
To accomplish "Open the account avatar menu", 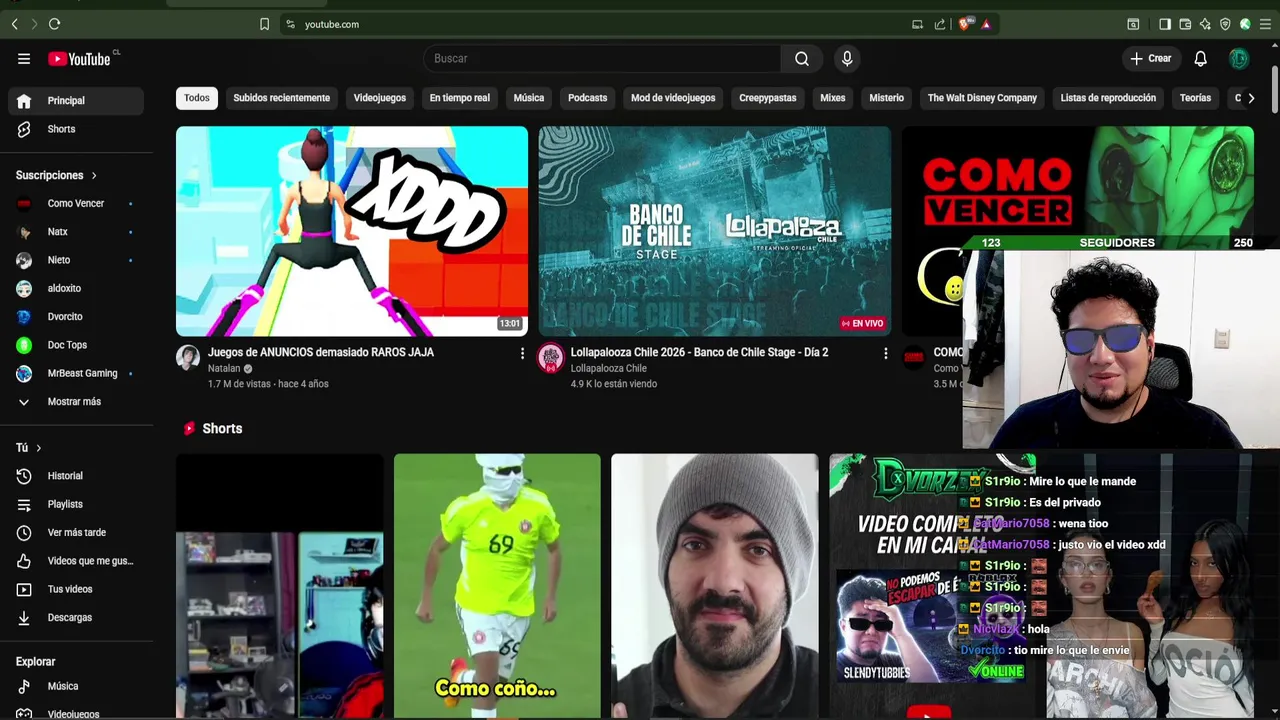I will (x=1239, y=59).
